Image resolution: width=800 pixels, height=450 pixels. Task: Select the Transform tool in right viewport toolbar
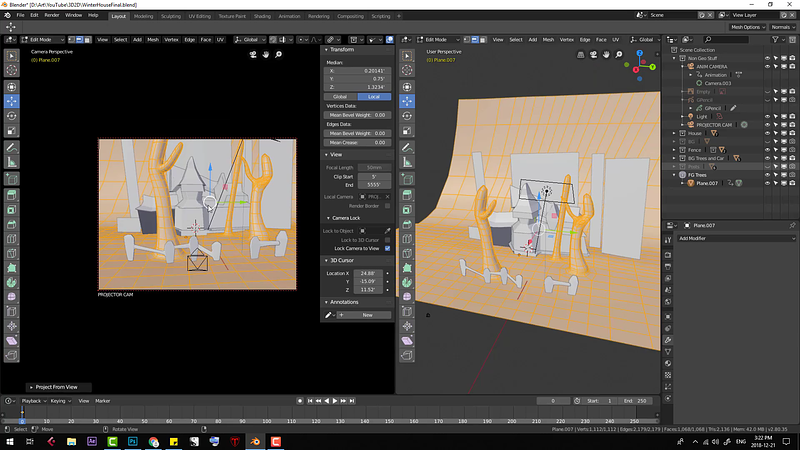(407, 87)
